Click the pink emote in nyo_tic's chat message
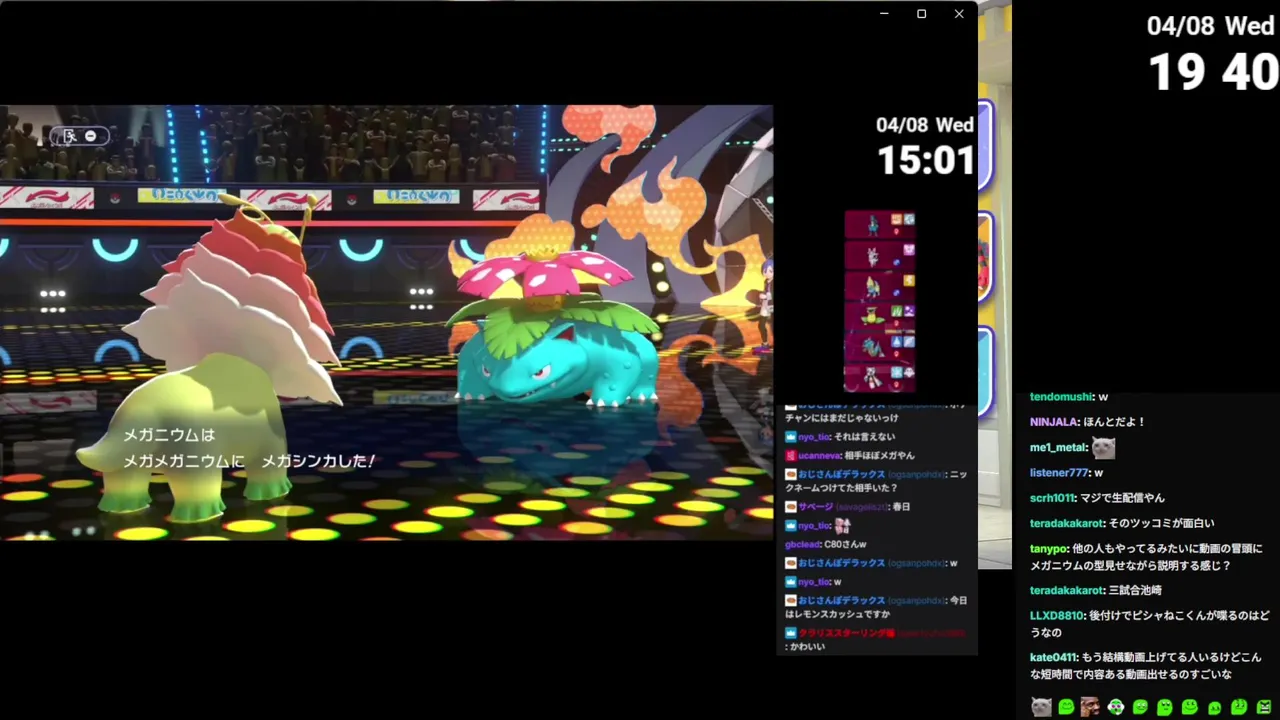 pyautogui.click(x=842, y=525)
